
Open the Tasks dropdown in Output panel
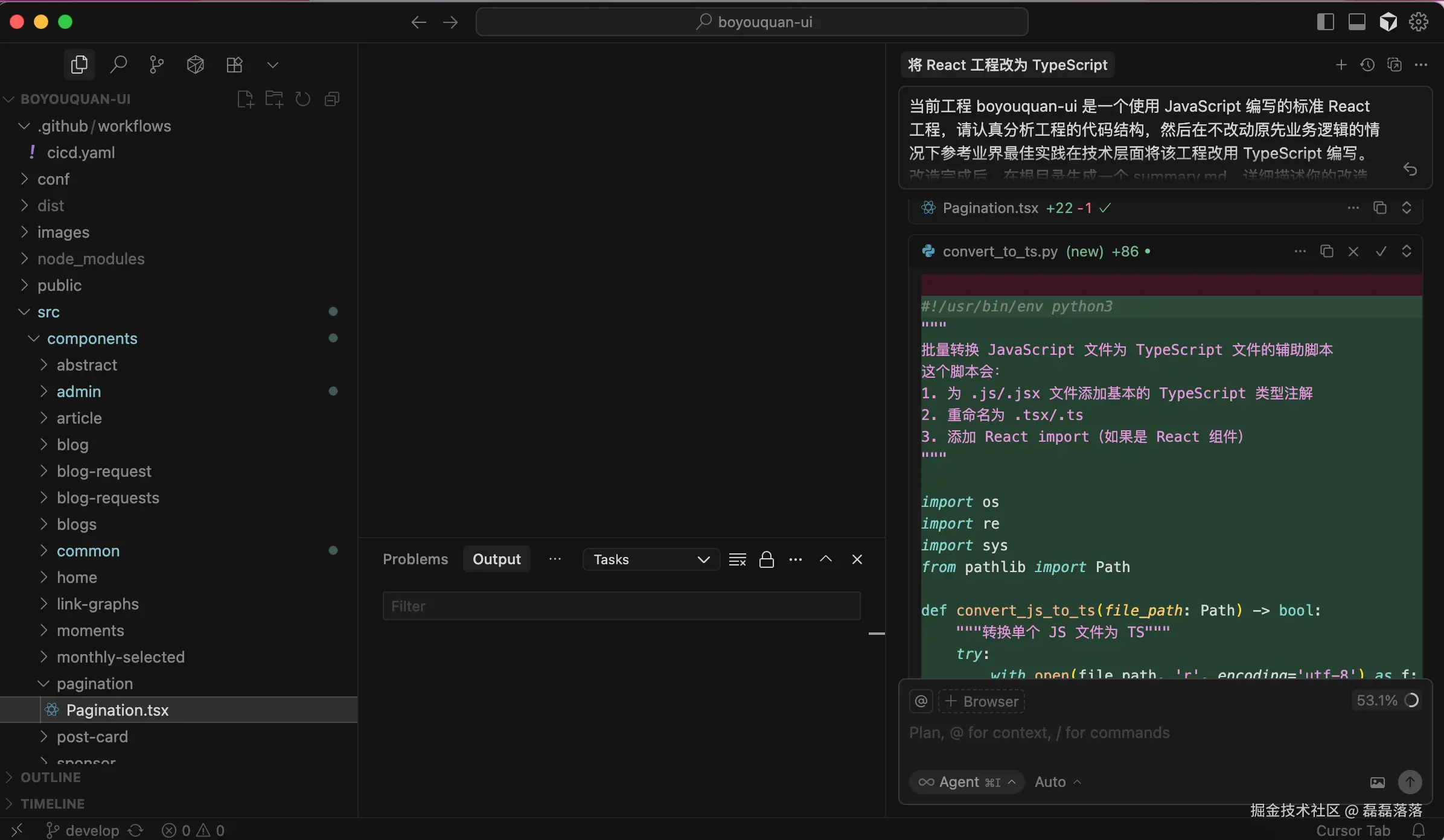(650, 559)
